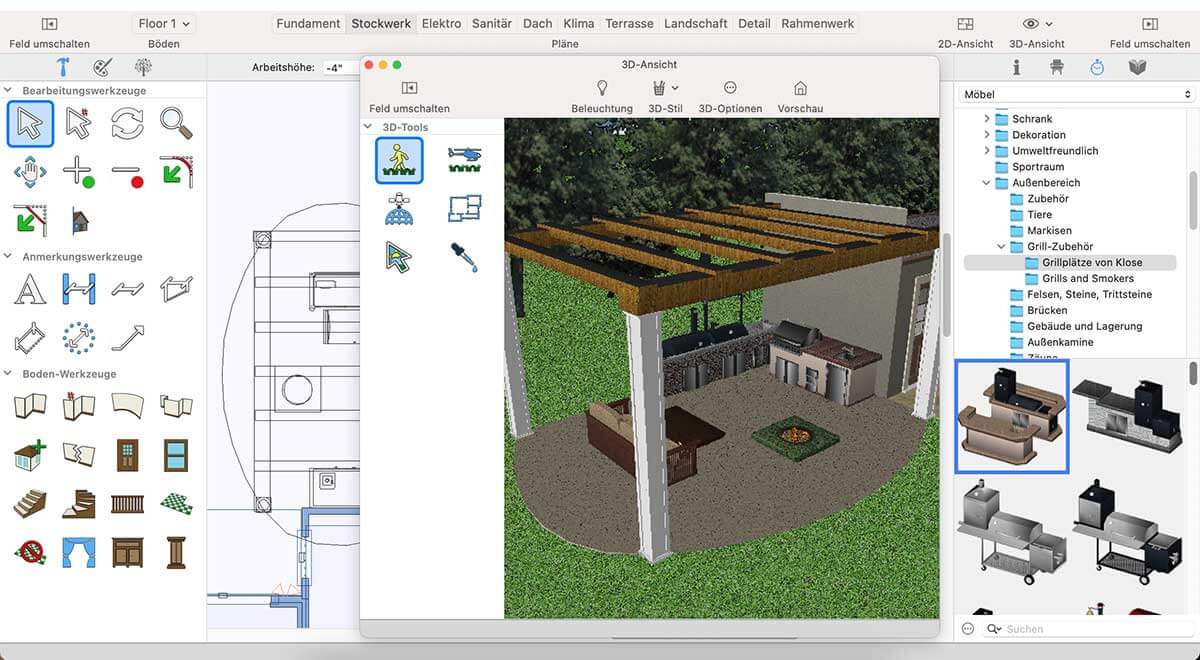The width and height of the screenshot is (1200, 660).
Task: Pick the eyedropper tool in 3D-Tools
Action: coord(464,257)
